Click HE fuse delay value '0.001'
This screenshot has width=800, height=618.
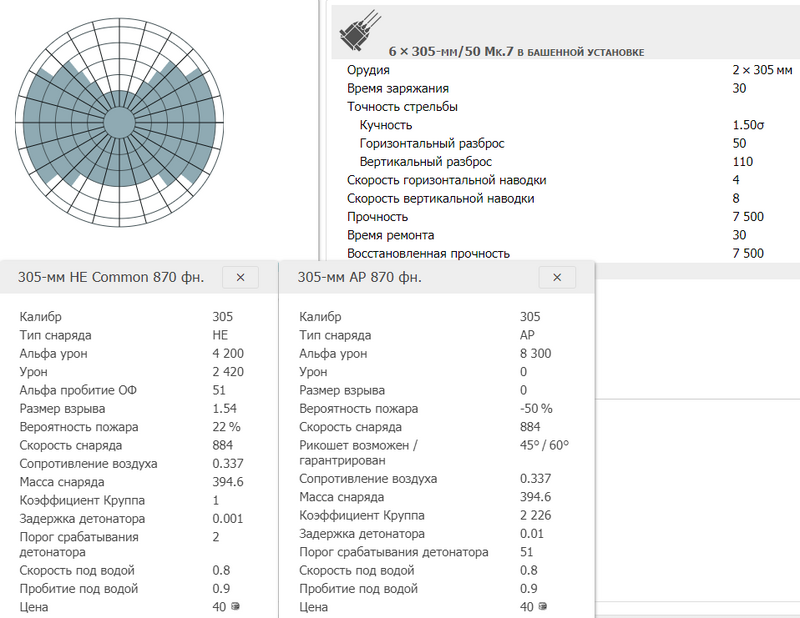[228, 519]
